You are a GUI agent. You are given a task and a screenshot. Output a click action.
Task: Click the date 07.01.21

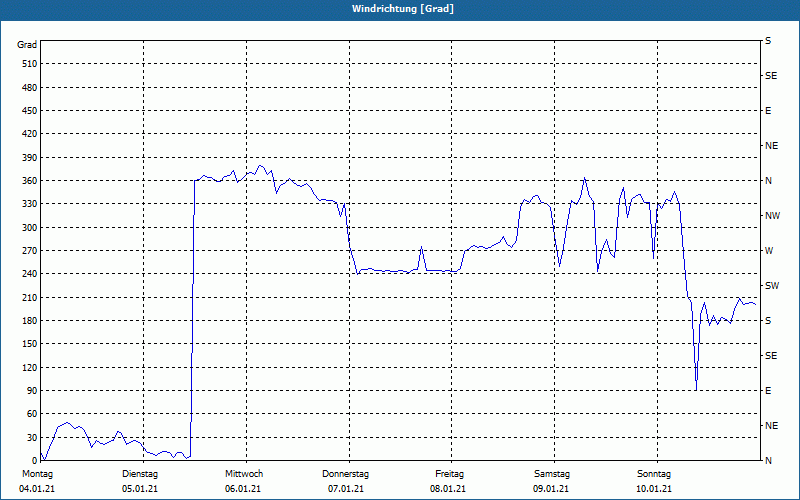346,489
